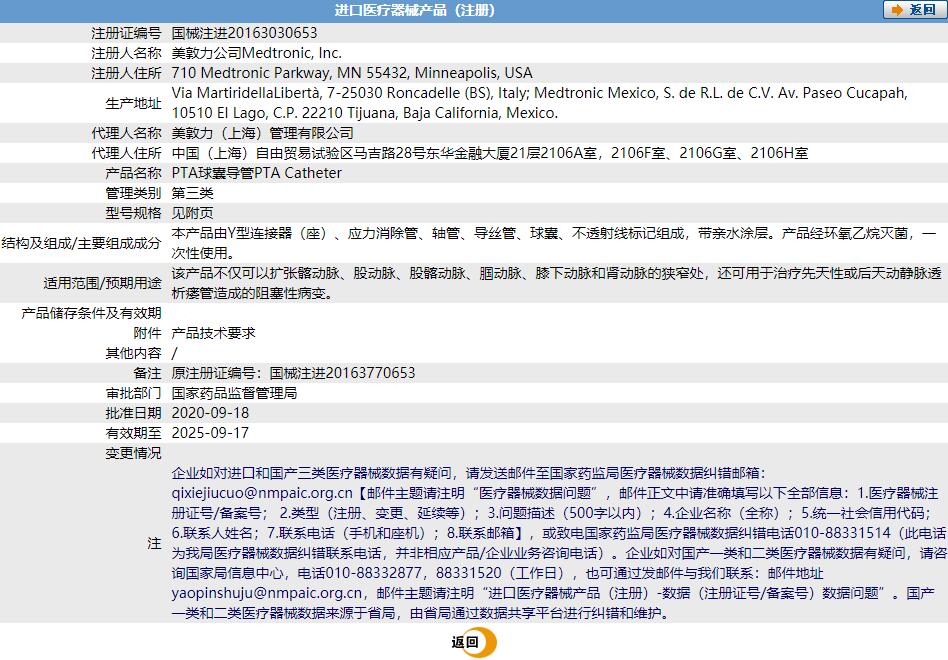Click the 注册人名称 label
The width and height of the screenshot is (948, 660).
(126, 53)
